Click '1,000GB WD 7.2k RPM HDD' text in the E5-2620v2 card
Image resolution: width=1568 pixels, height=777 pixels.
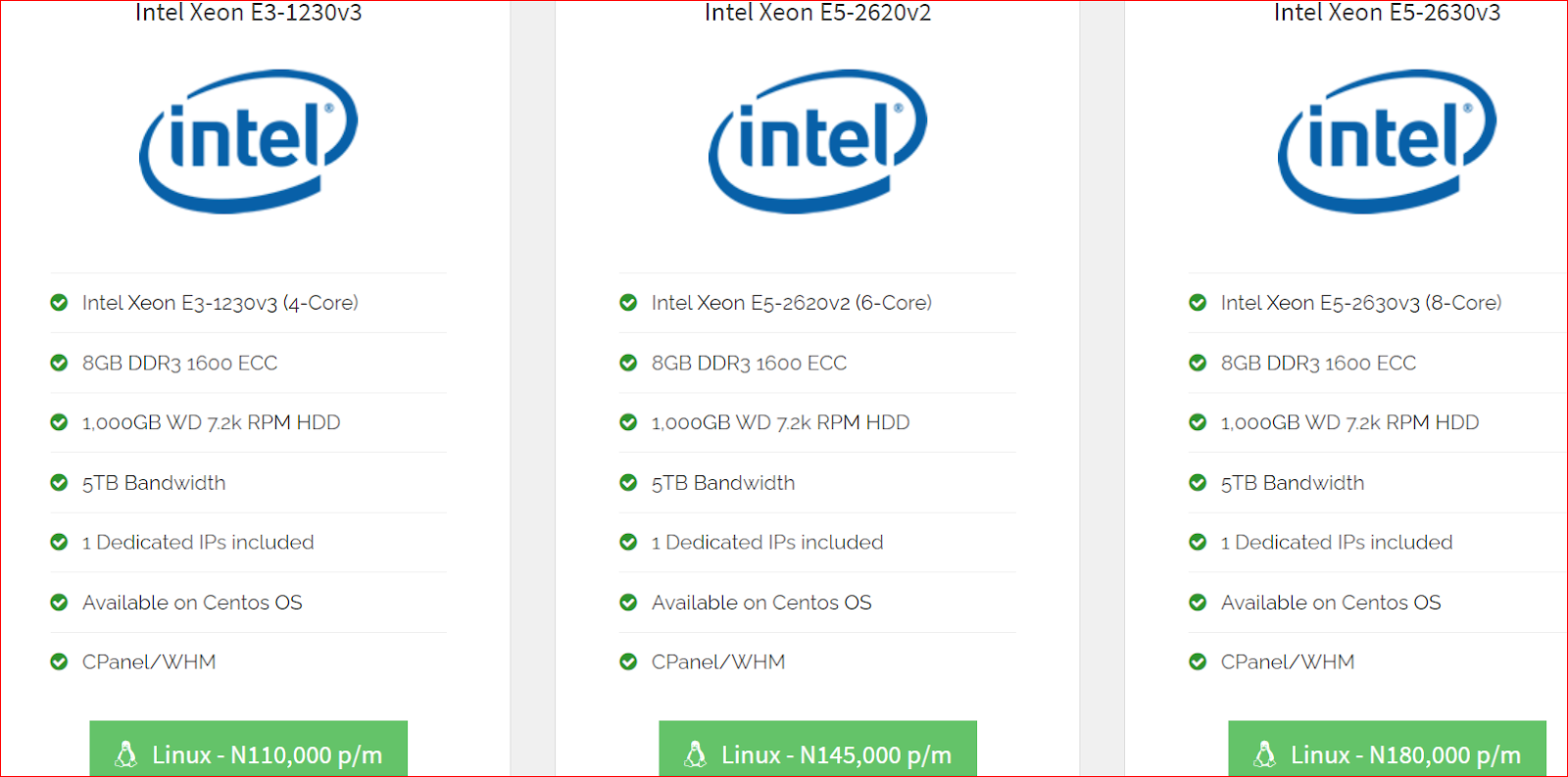tap(781, 423)
